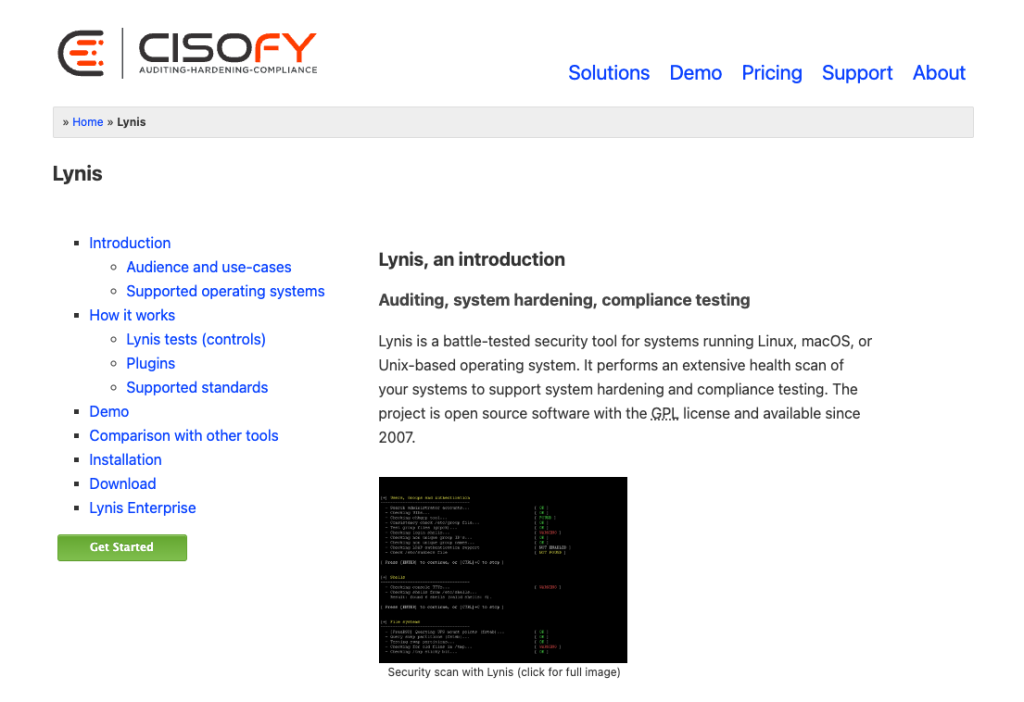This screenshot has width=1024, height=702.
Task: Open Lynis tests (controls)
Action: coord(195,339)
